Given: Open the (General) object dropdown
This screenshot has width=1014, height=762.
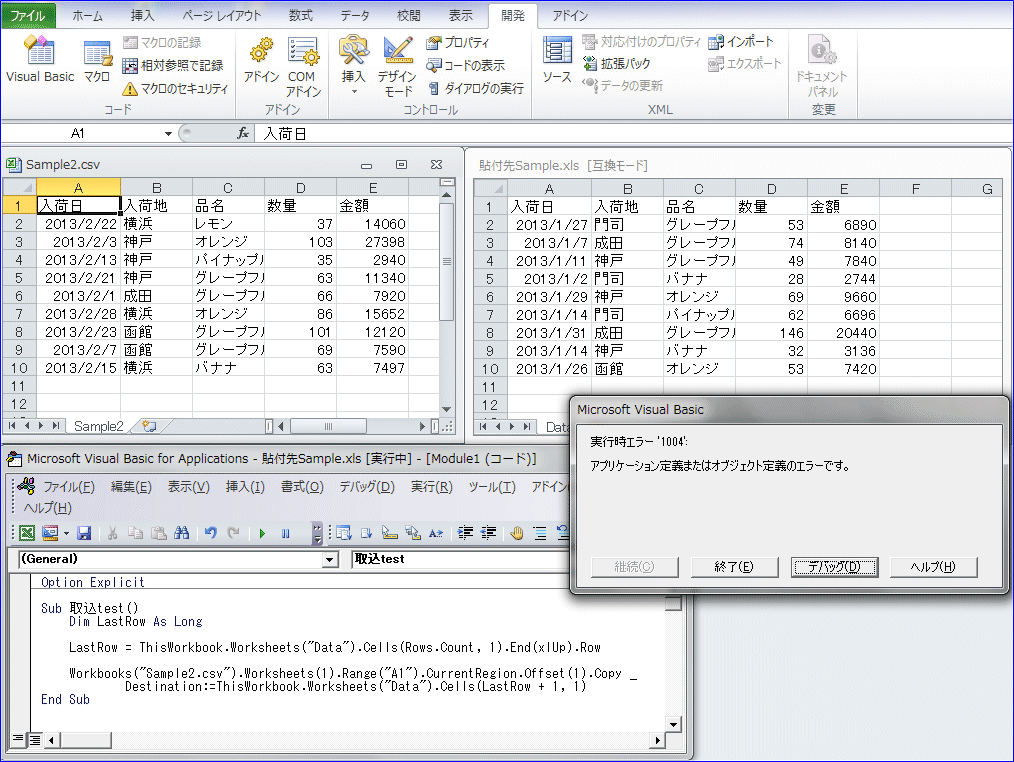Looking at the screenshot, I should pyautogui.click(x=330, y=560).
